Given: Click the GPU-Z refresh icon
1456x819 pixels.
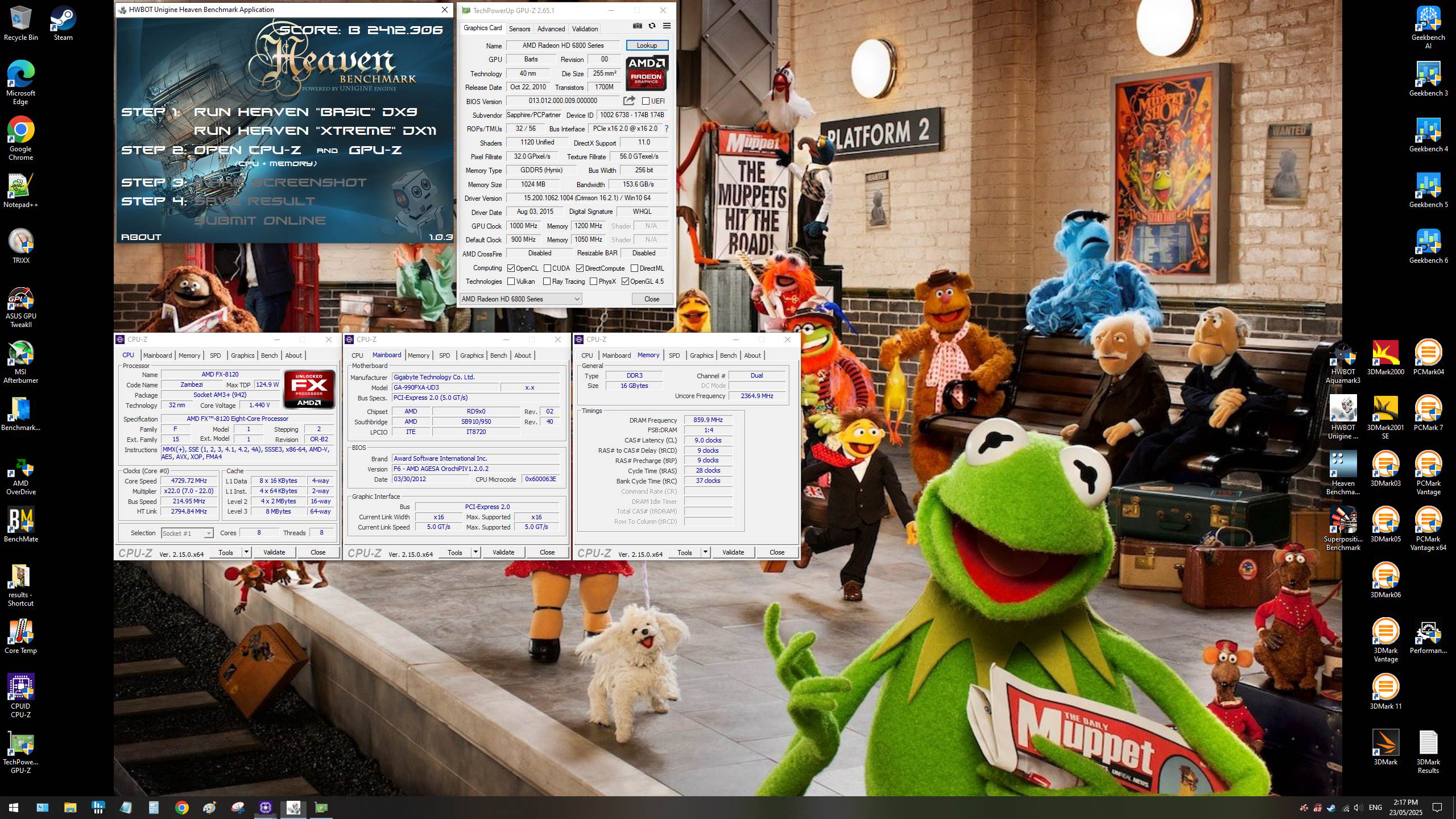Looking at the screenshot, I should (652, 26).
